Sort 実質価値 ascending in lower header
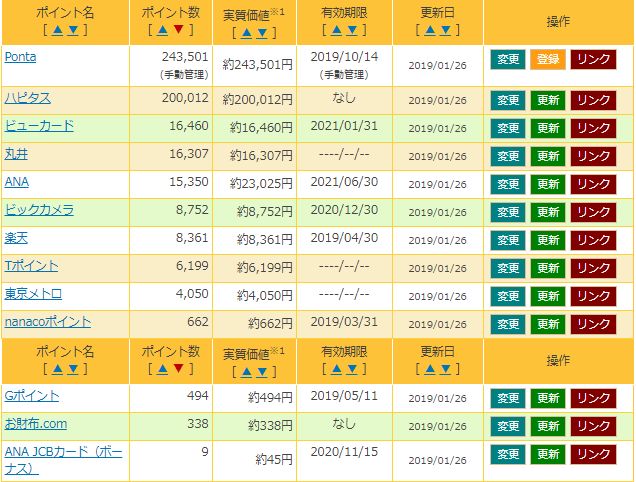This screenshot has height=482, width=636. coord(246,372)
